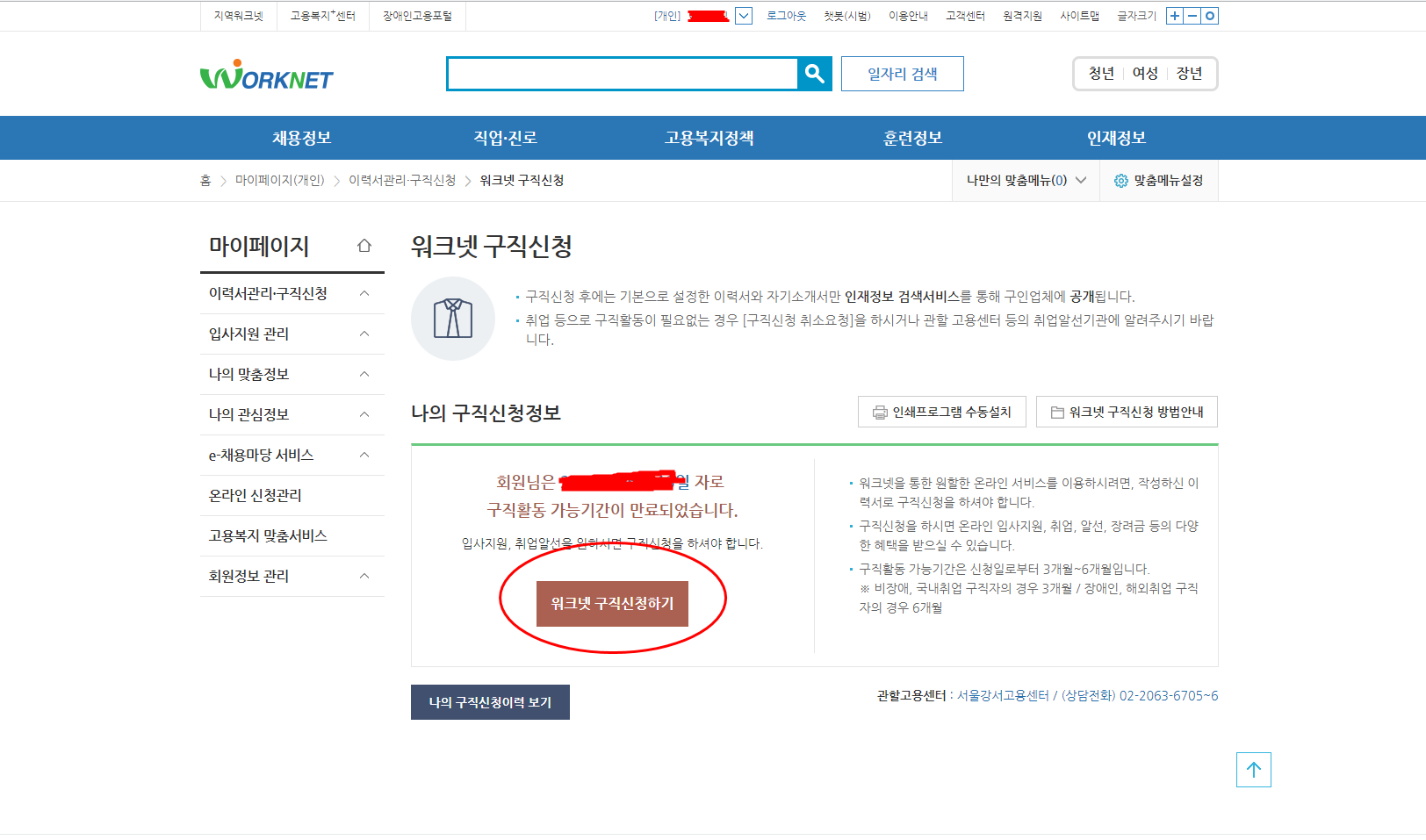Expand 나만의 맞춤메뉴(0) dropdown
The width and height of the screenshot is (1426, 840).
(x=1026, y=181)
